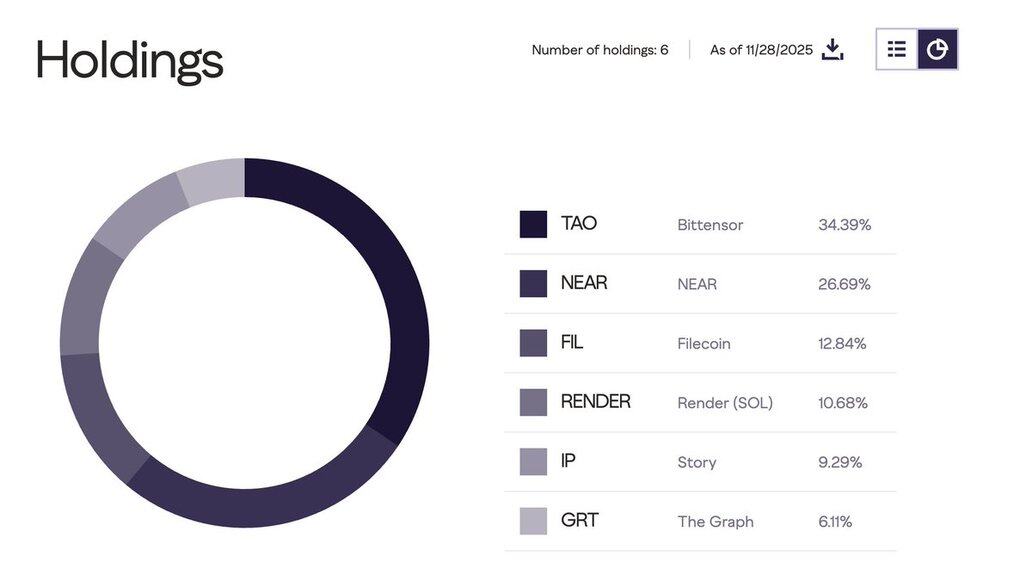Click the GRT legend color square
The image size is (1032, 581).
coord(533,521)
